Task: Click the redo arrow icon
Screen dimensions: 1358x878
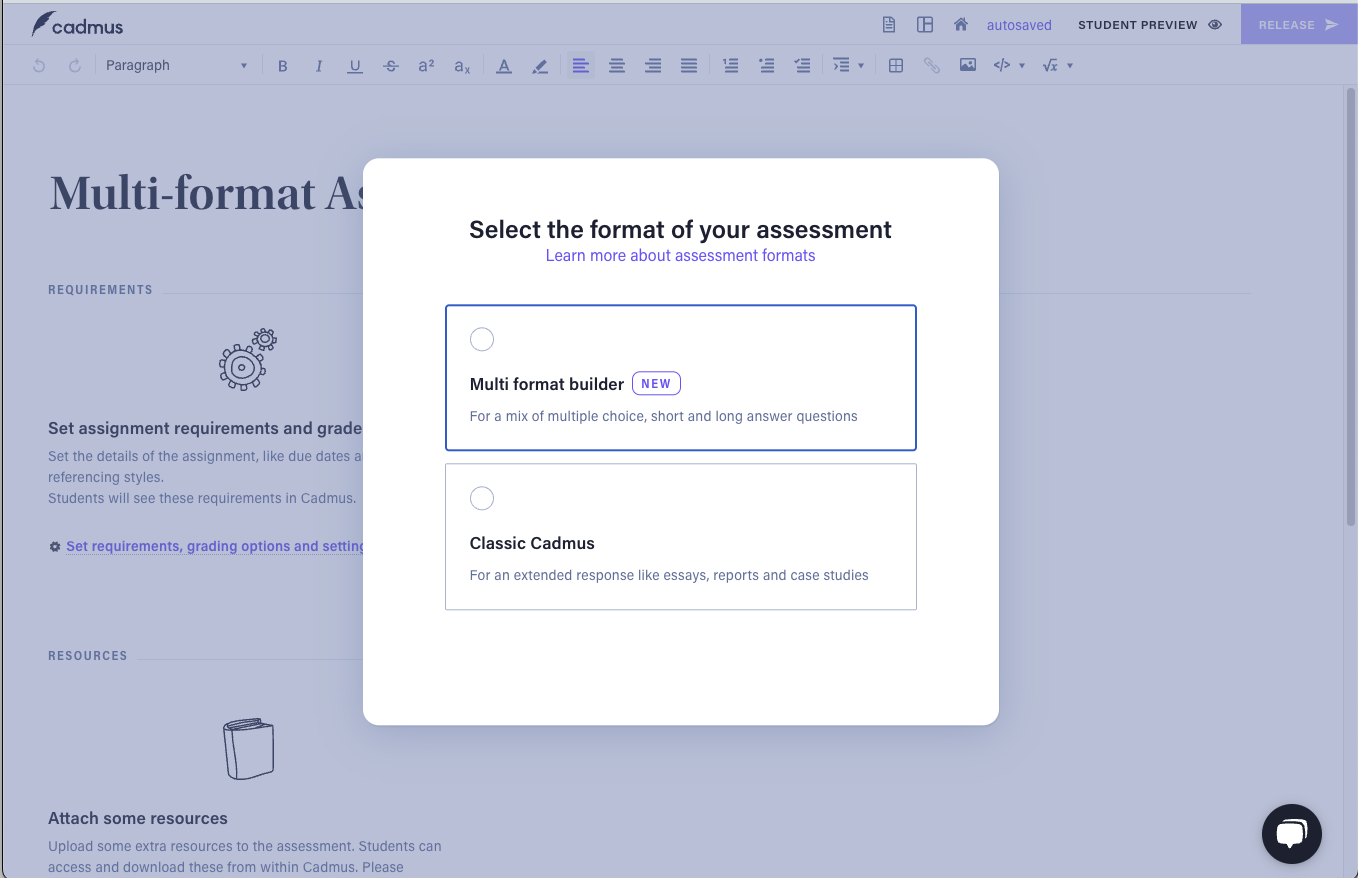Action: point(75,66)
